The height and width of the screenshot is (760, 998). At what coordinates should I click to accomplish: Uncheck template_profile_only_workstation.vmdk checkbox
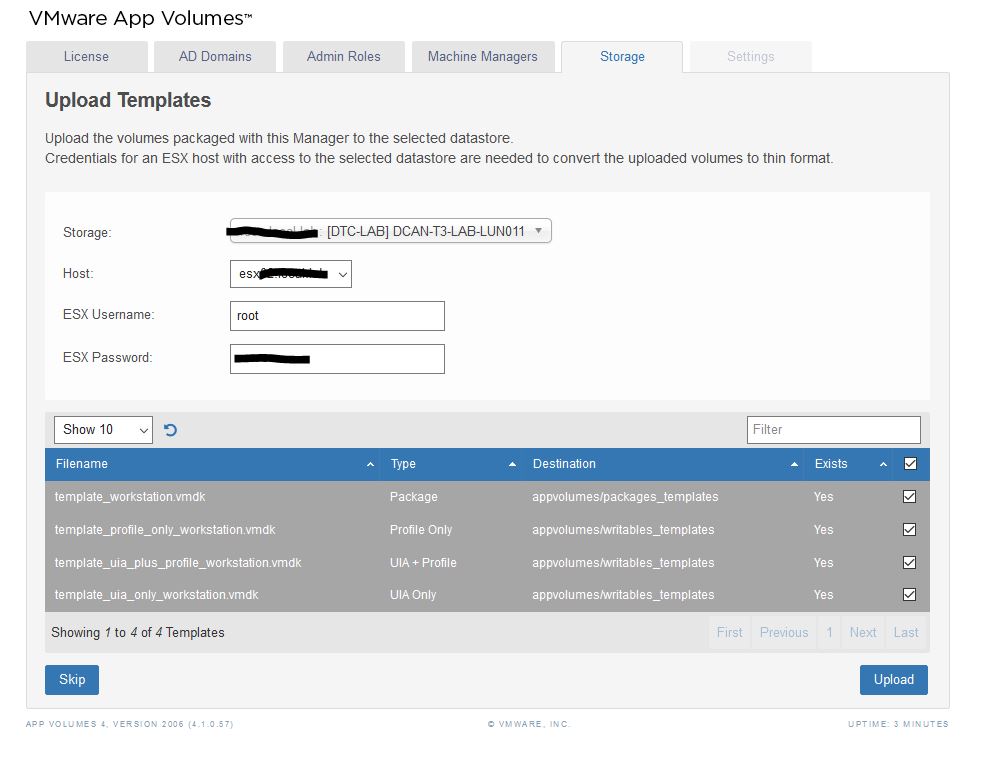point(910,530)
